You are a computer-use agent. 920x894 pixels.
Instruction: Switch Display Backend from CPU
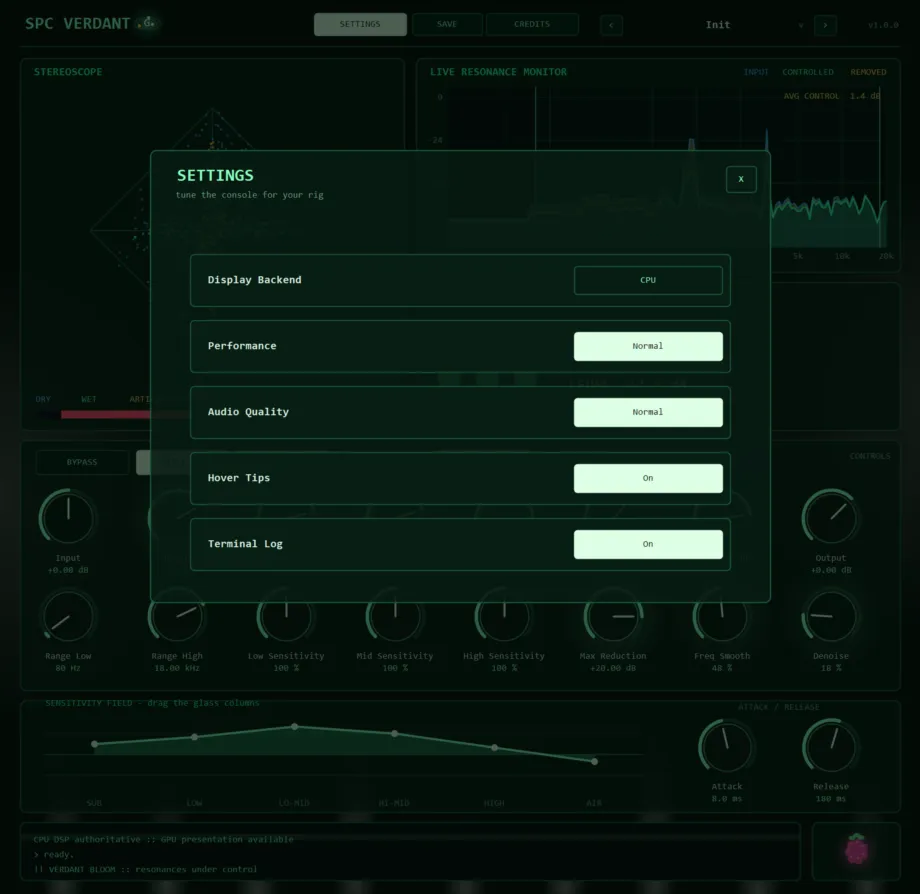click(648, 280)
